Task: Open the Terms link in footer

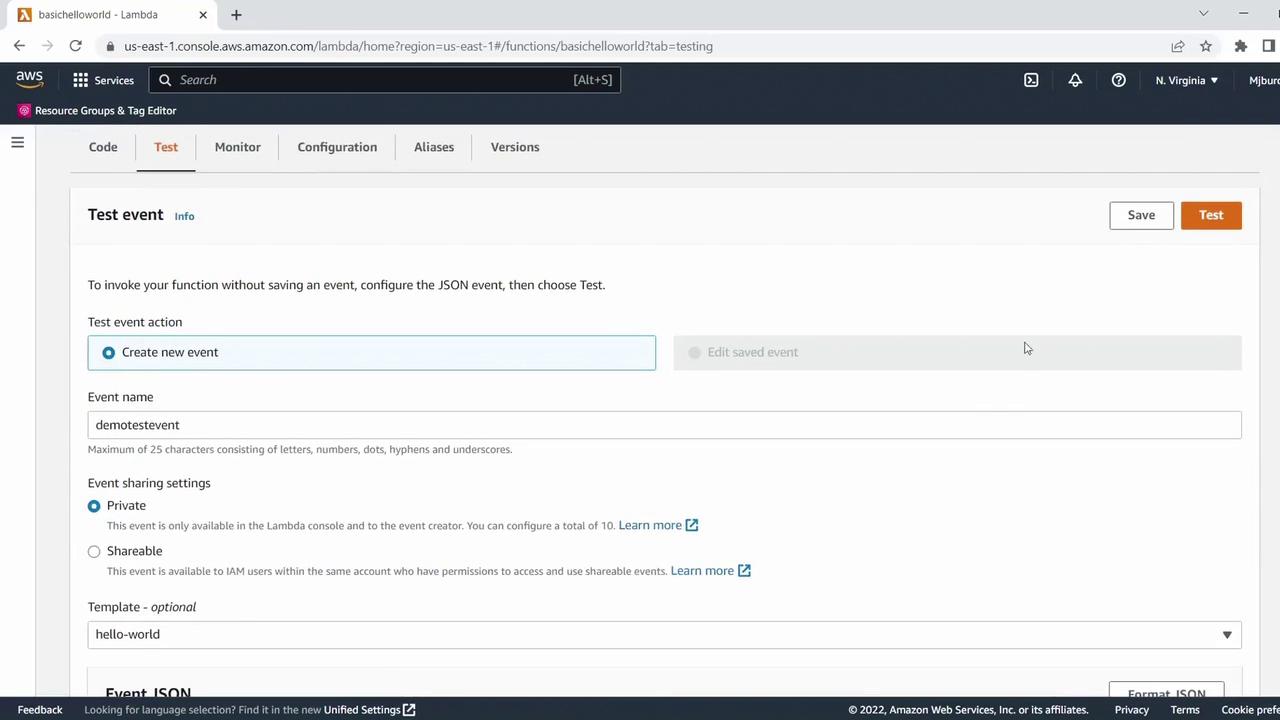Action: [1185, 710]
